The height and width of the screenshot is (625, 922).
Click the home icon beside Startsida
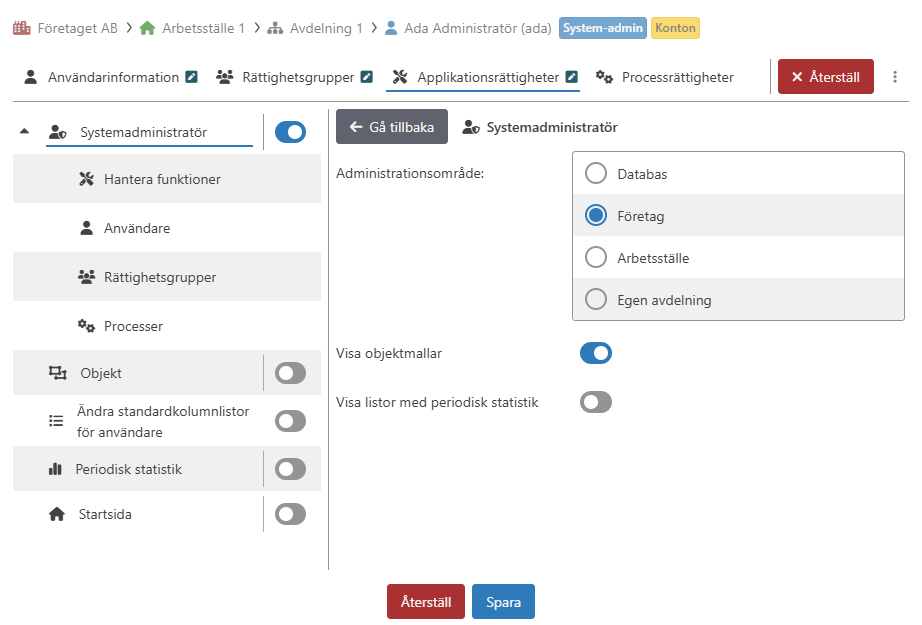[57, 514]
